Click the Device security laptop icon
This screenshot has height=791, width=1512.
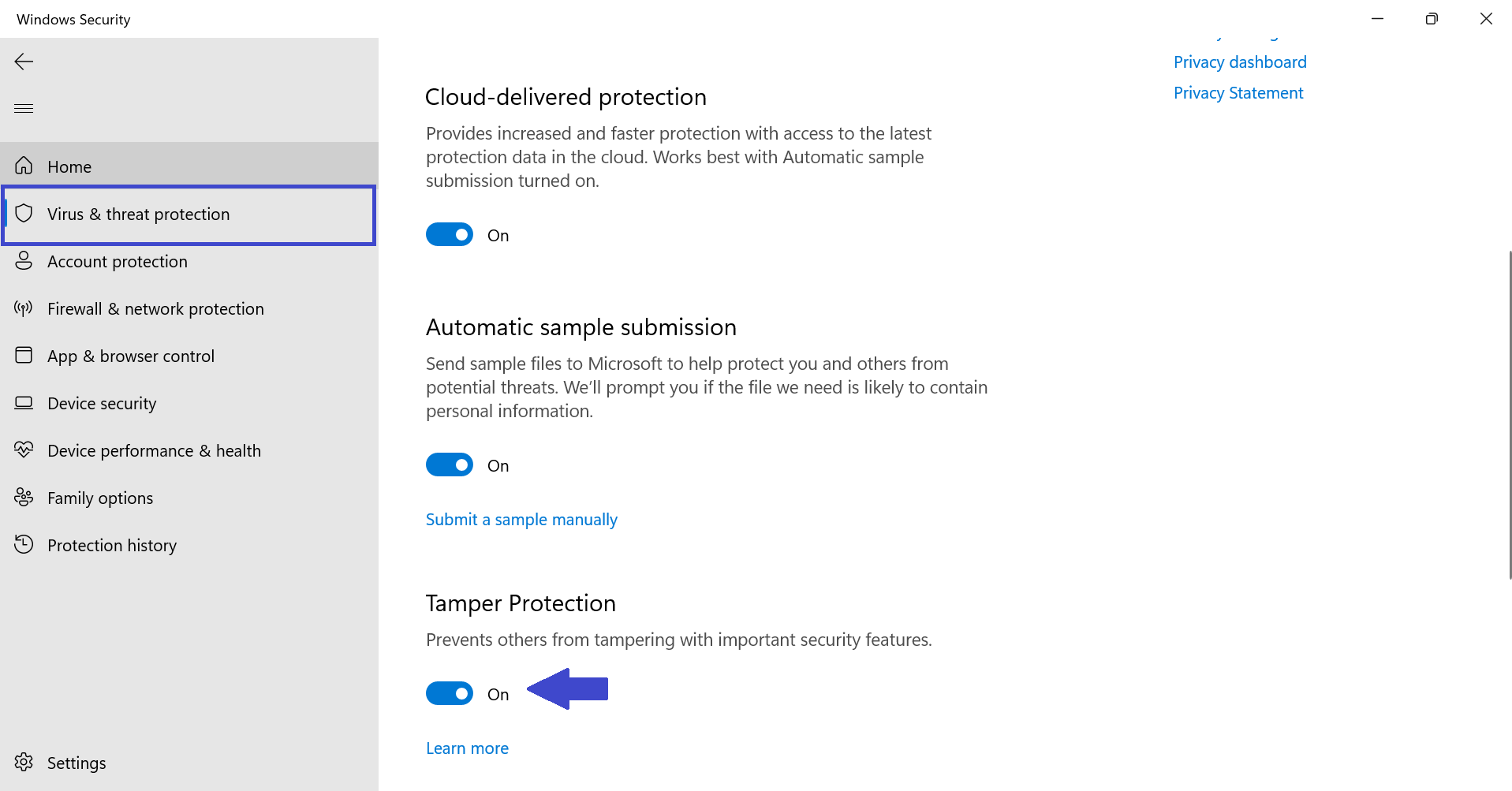tap(24, 402)
